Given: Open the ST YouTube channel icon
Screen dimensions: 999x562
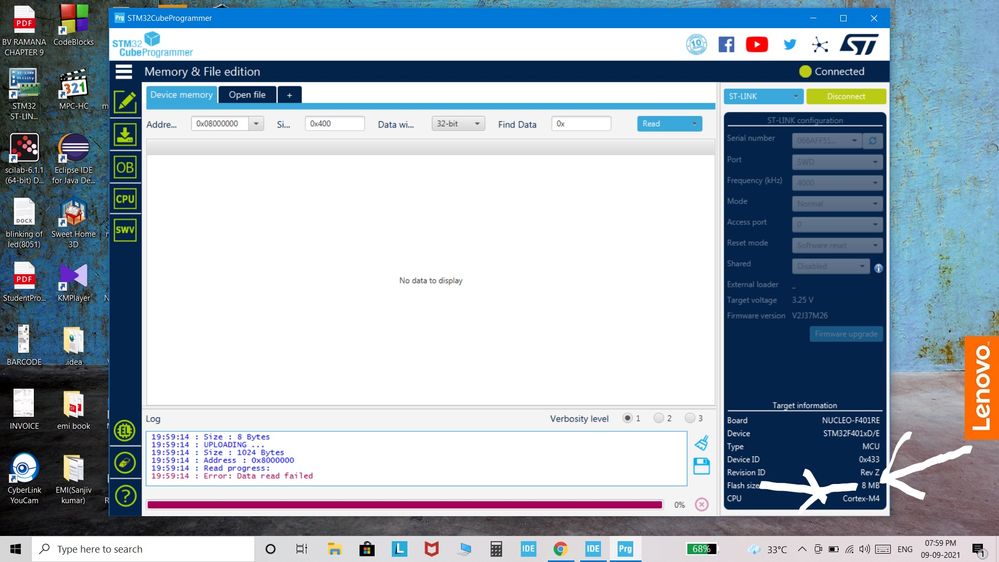Looking at the screenshot, I should click(x=757, y=44).
